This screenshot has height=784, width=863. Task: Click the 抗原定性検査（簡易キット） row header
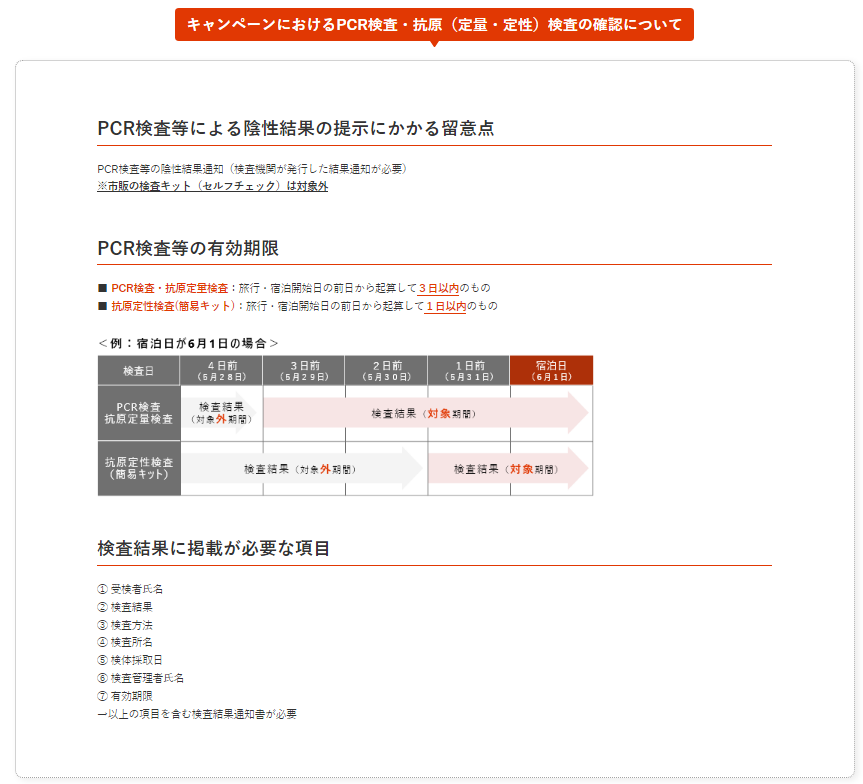tap(138, 468)
